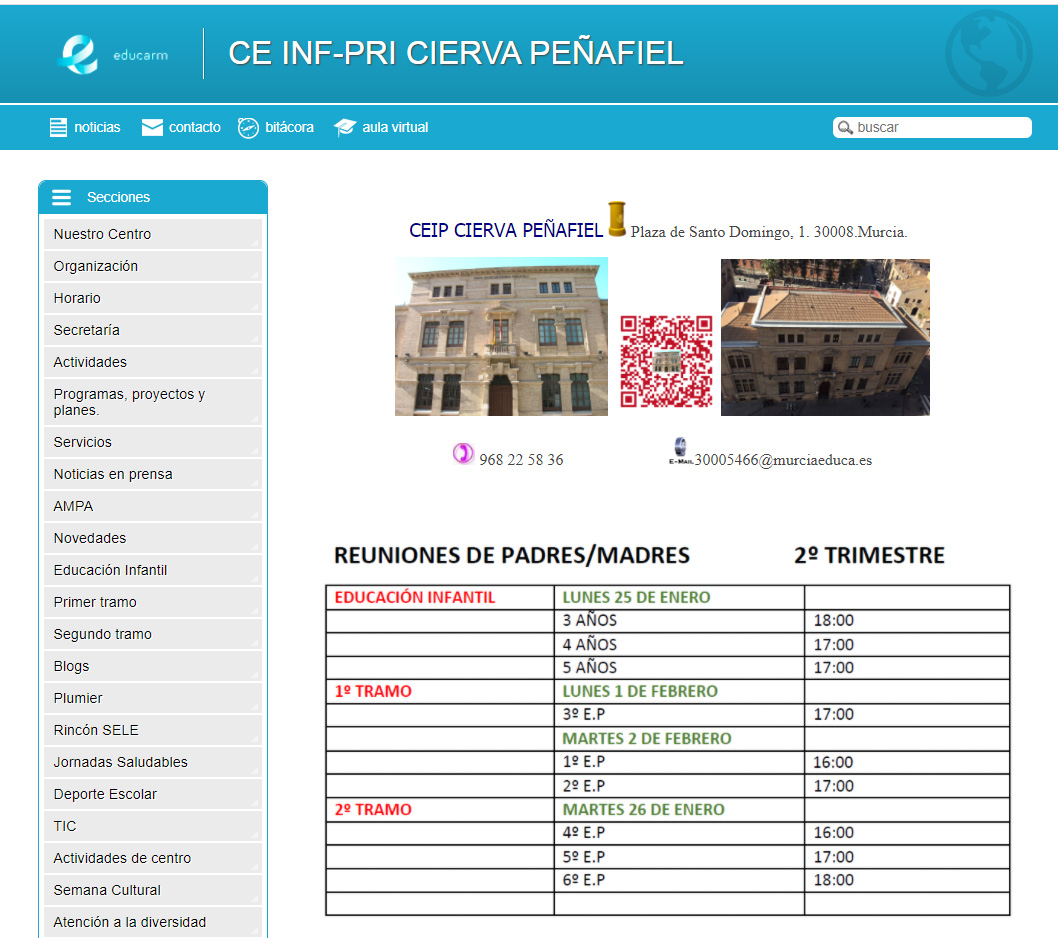The image size is (1058, 938).
Task: Toggle the Secciones hamburger menu icon
Action: [x=62, y=197]
